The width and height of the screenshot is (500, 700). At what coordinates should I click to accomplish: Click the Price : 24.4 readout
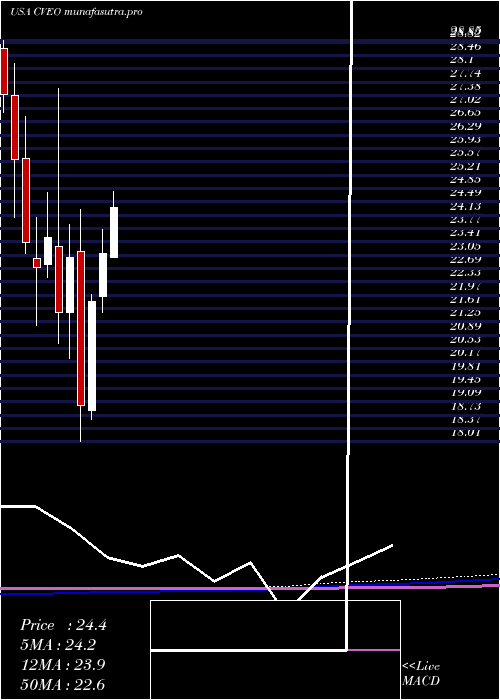[63, 625]
